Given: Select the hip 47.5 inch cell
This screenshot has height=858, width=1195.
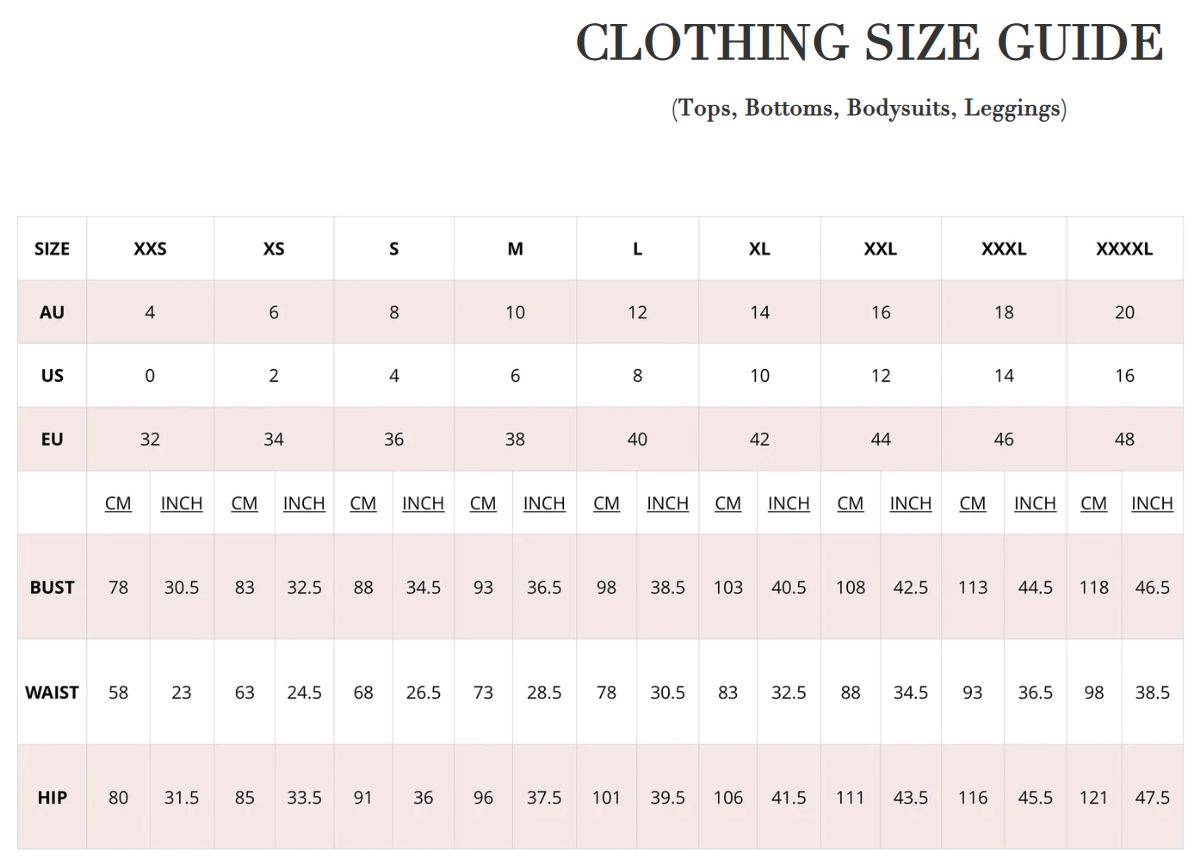Looking at the screenshot, I should pos(1152,798).
